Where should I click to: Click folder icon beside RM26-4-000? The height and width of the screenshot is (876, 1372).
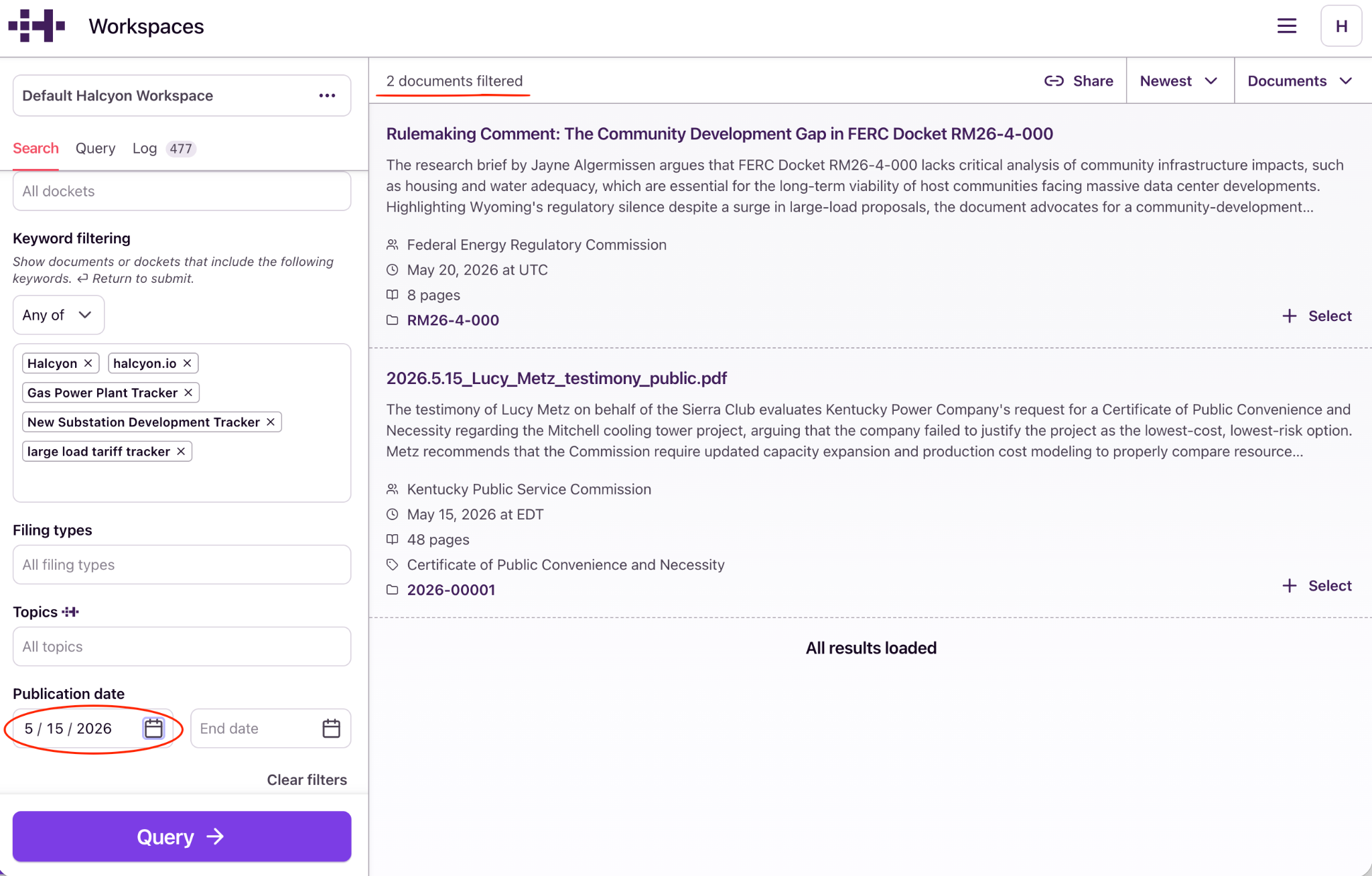tap(393, 320)
